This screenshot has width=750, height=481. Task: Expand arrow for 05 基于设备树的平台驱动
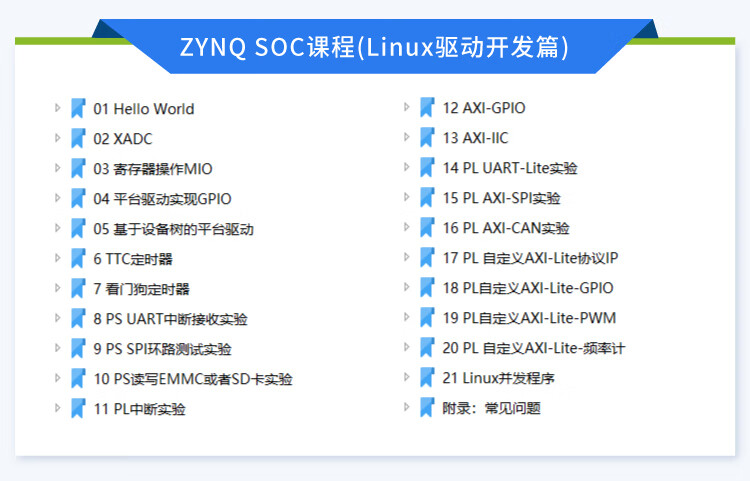pyautogui.click(x=57, y=228)
